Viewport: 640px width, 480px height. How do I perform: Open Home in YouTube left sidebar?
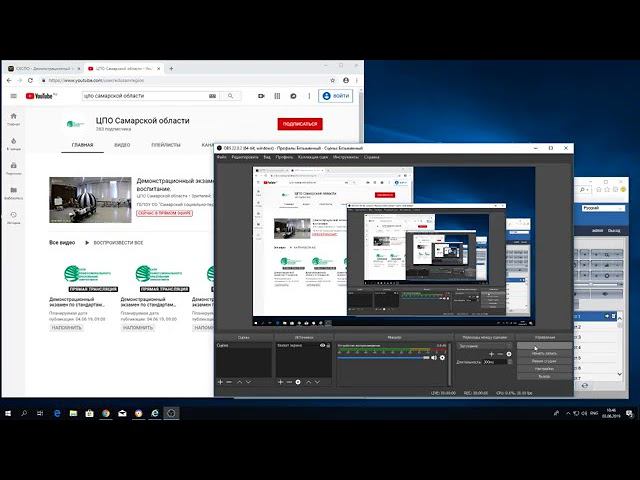[x=13, y=119]
